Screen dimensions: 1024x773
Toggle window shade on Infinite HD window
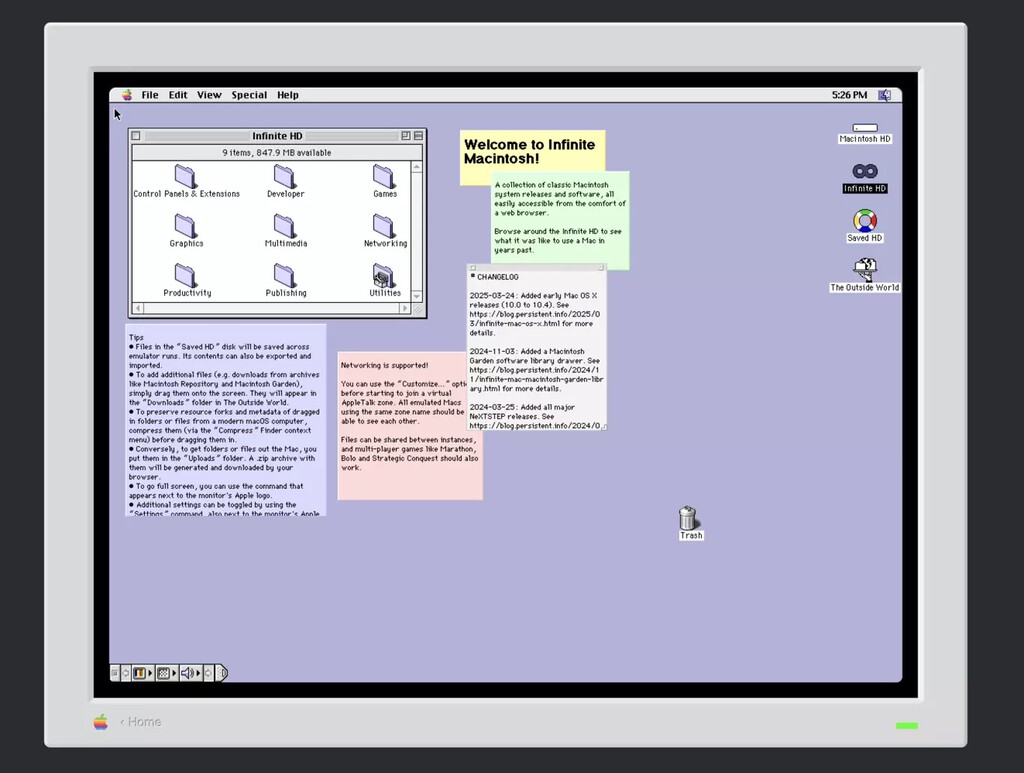tap(419, 136)
